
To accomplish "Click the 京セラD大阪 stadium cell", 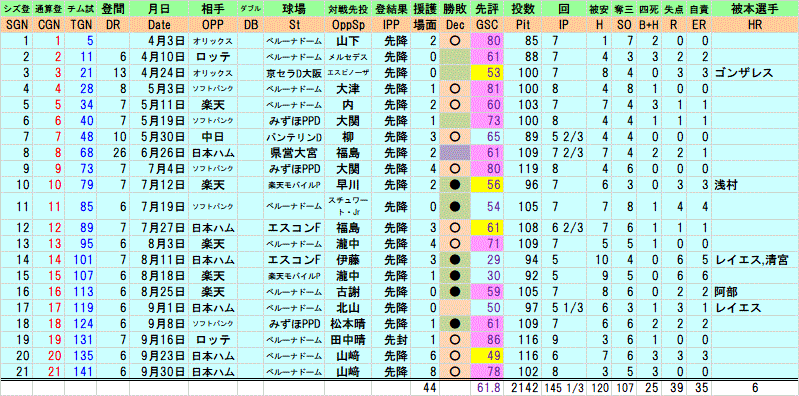I will tap(293, 72).
